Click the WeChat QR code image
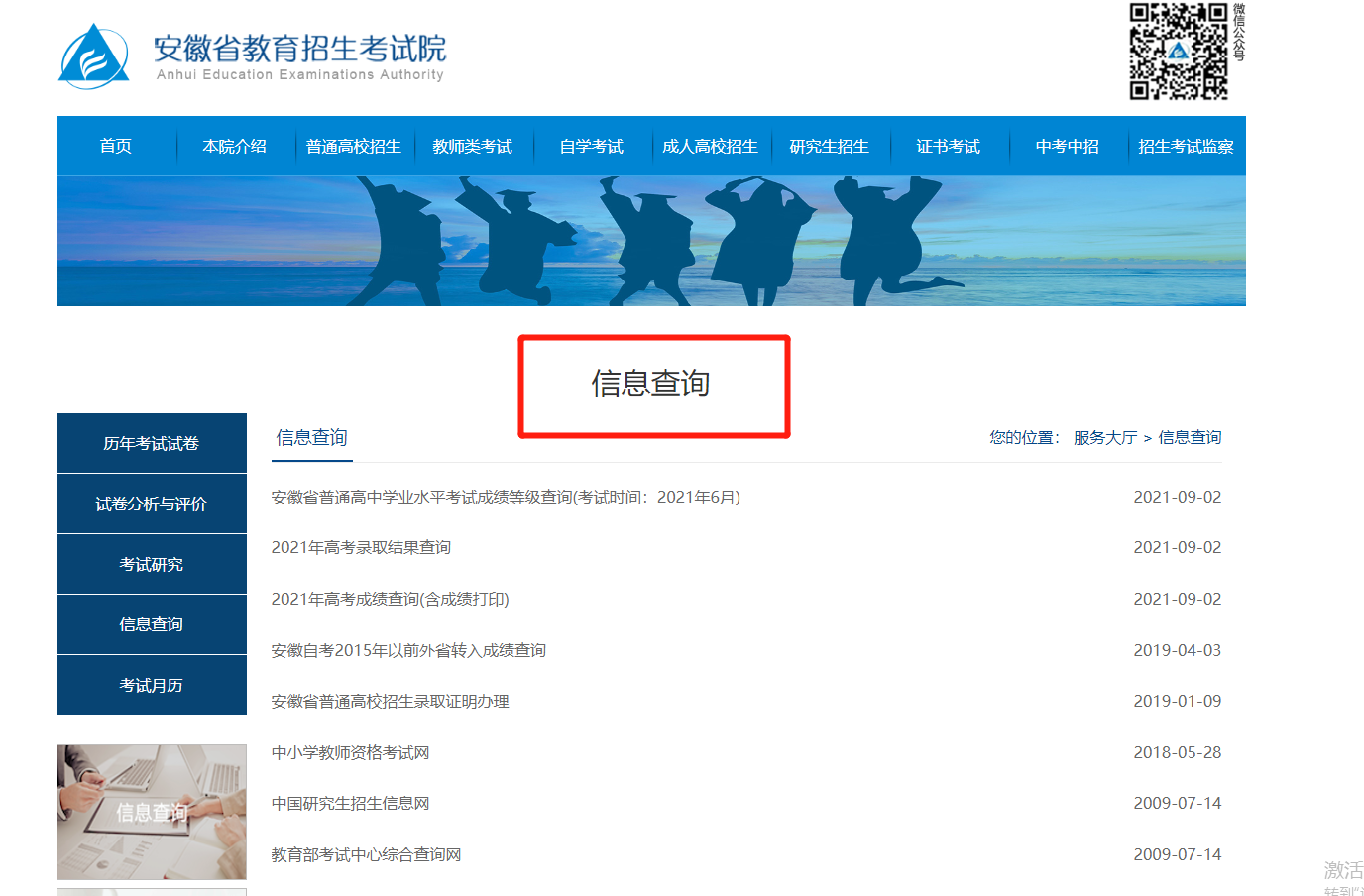This screenshot has width=1364, height=896. tap(1179, 51)
